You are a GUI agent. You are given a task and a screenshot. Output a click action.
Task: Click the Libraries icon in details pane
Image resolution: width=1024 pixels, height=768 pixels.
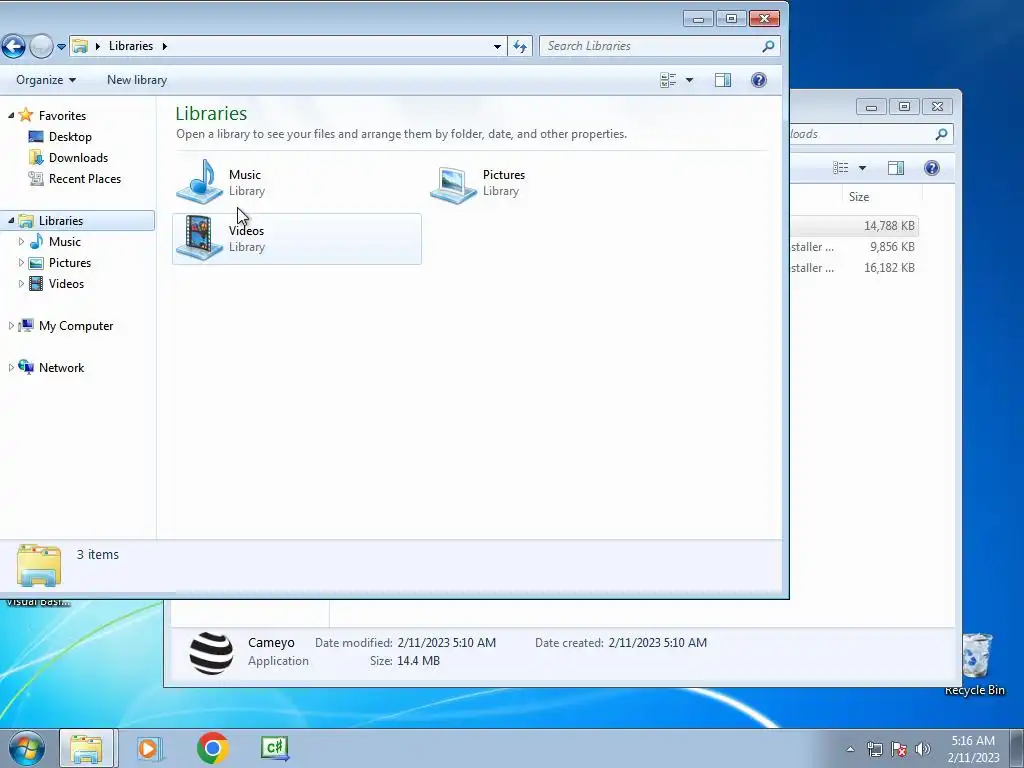[x=39, y=564]
